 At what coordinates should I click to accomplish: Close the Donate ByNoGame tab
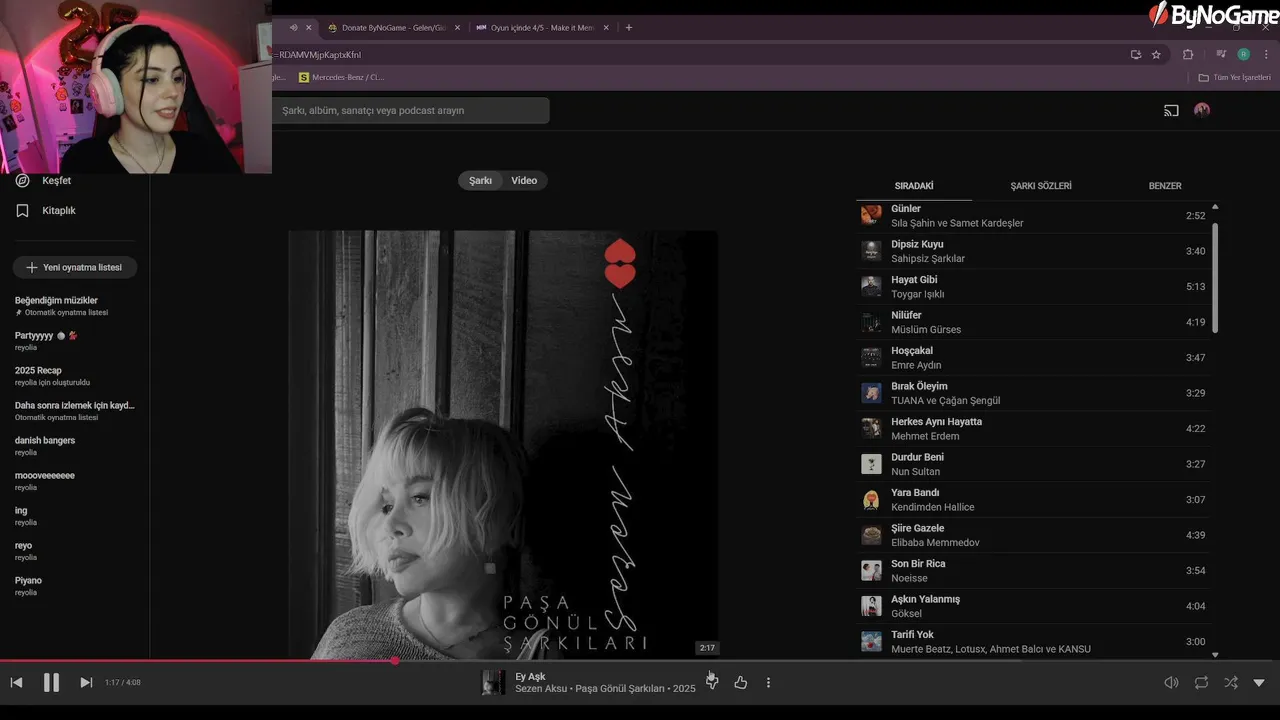pyautogui.click(x=458, y=28)
